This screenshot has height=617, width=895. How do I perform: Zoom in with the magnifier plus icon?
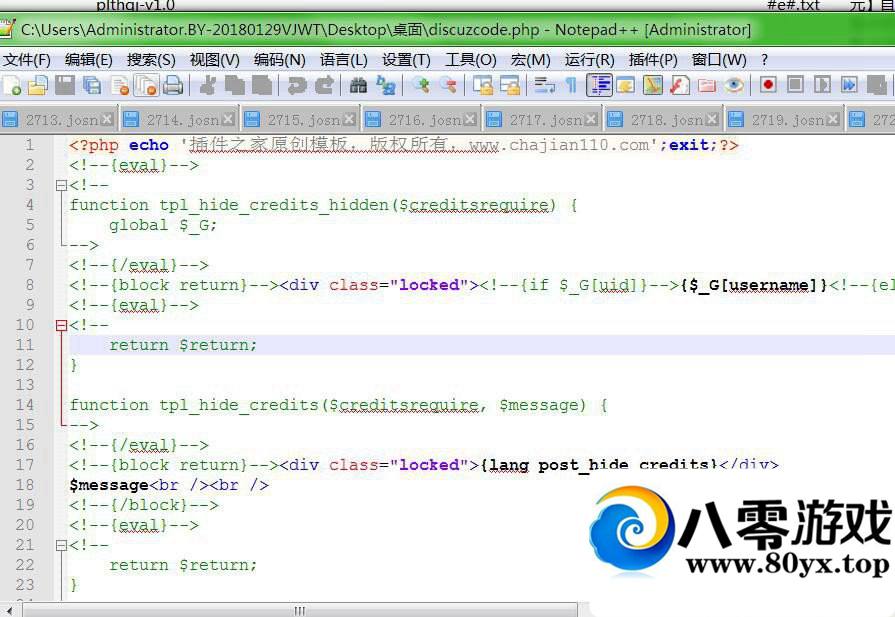[421, 86]
